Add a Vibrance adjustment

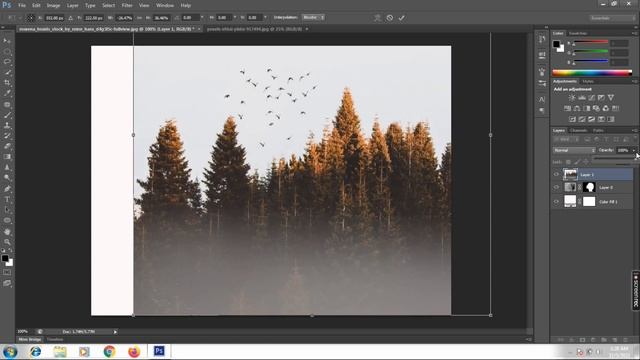click(611, 98)
